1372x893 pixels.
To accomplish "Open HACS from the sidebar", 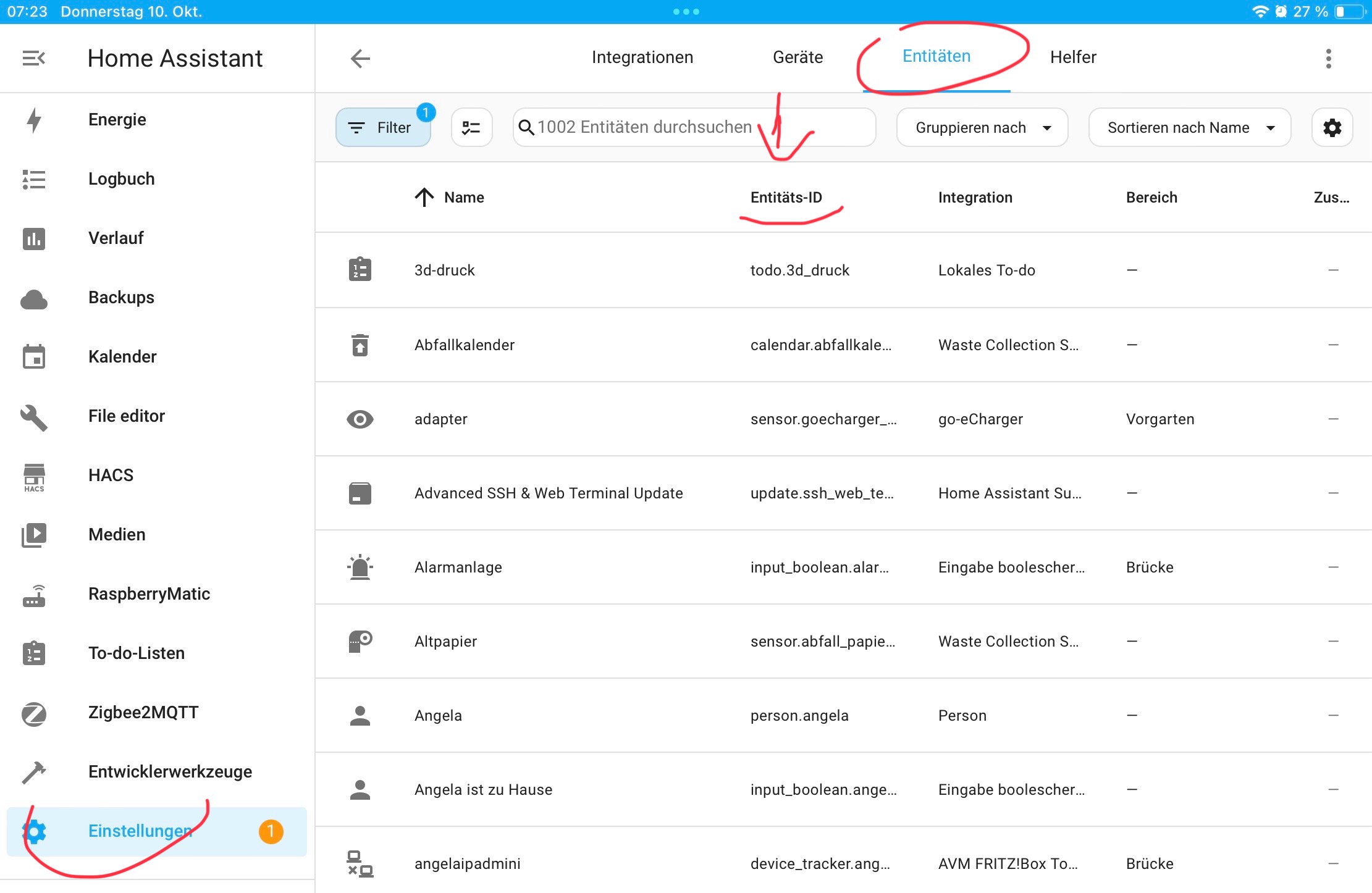I will (111, 475).
